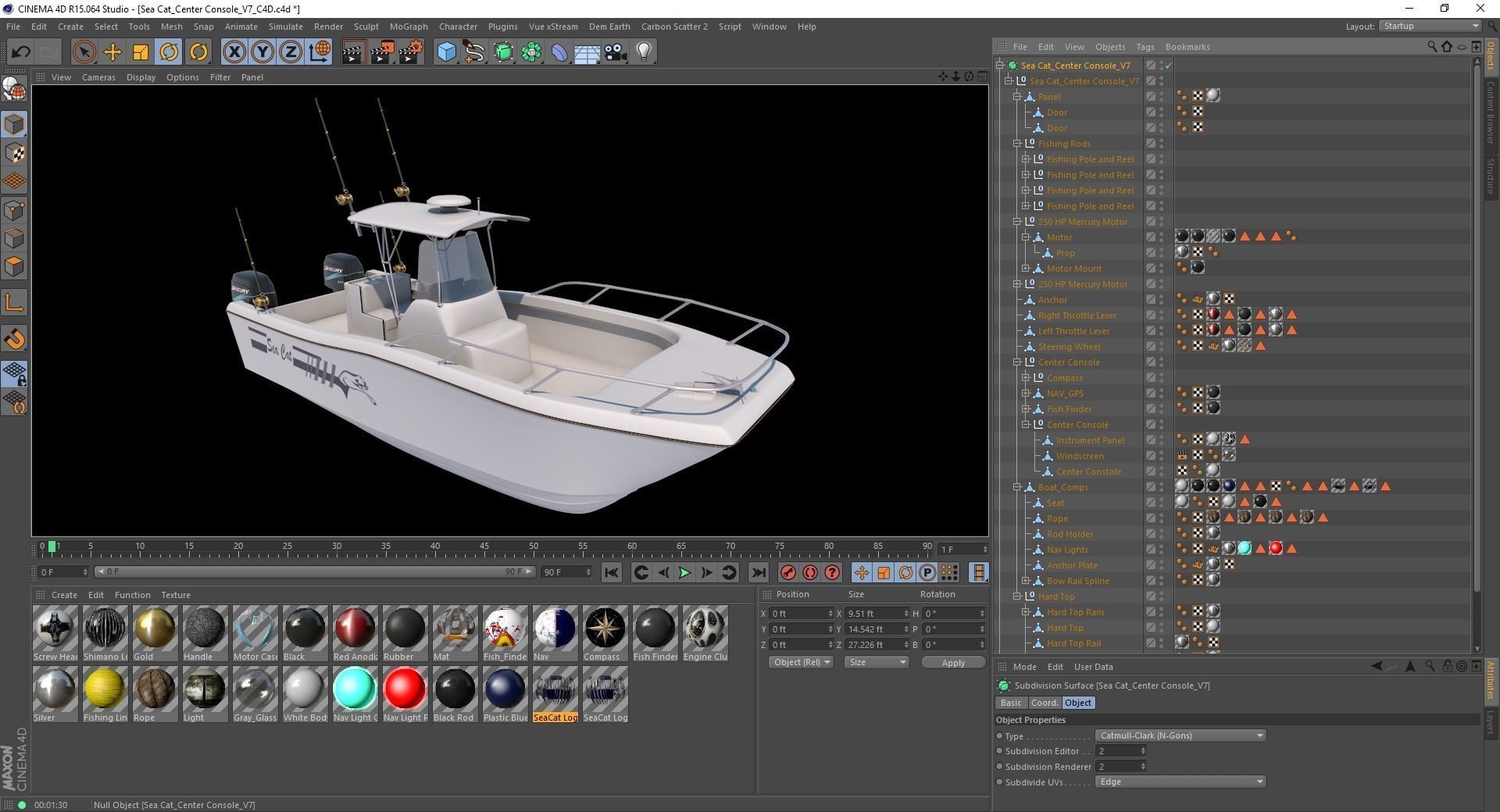Open Object Manager Tags menu
Viewport: 1500px width, 812px height.
1145,47
